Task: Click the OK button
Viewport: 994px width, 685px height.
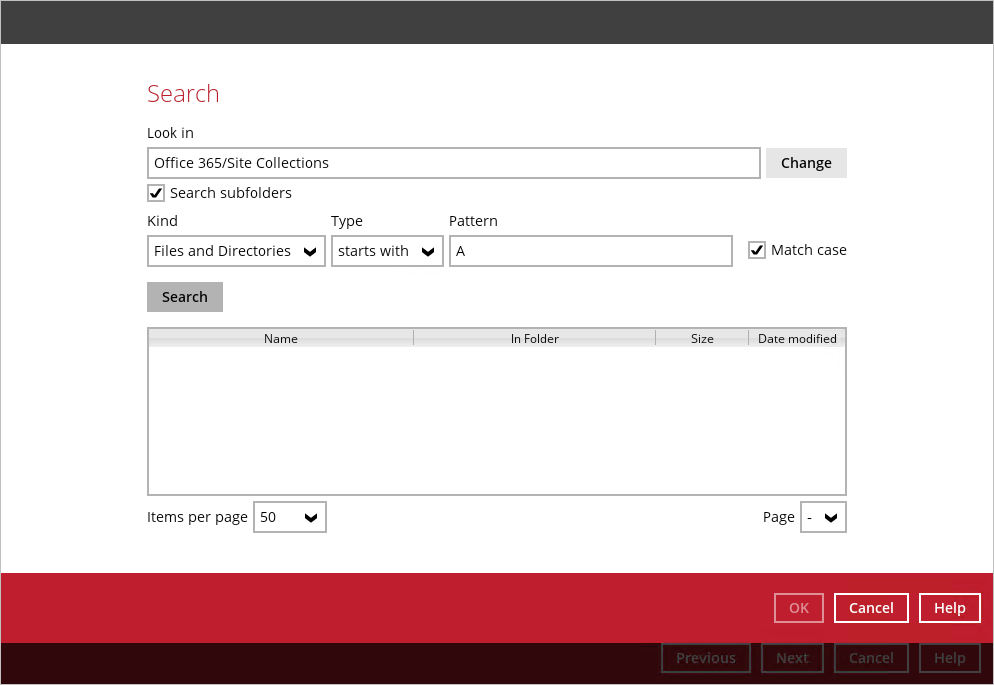Action: (799, 608)
